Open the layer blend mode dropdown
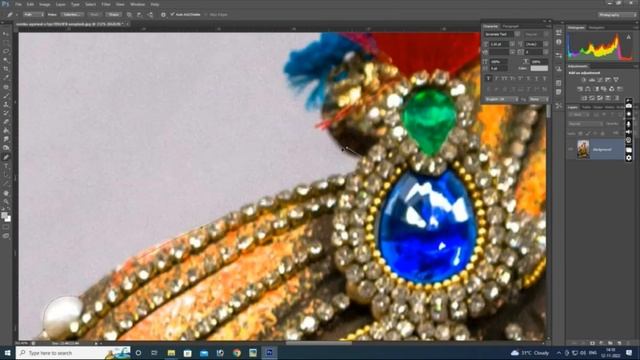 [x=586, y=124]
